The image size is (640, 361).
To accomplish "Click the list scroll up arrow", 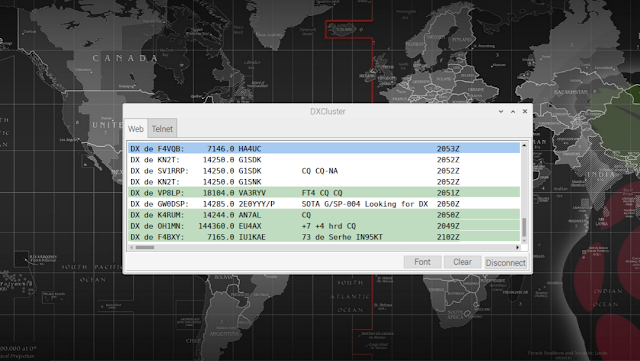I will [524, 145].
